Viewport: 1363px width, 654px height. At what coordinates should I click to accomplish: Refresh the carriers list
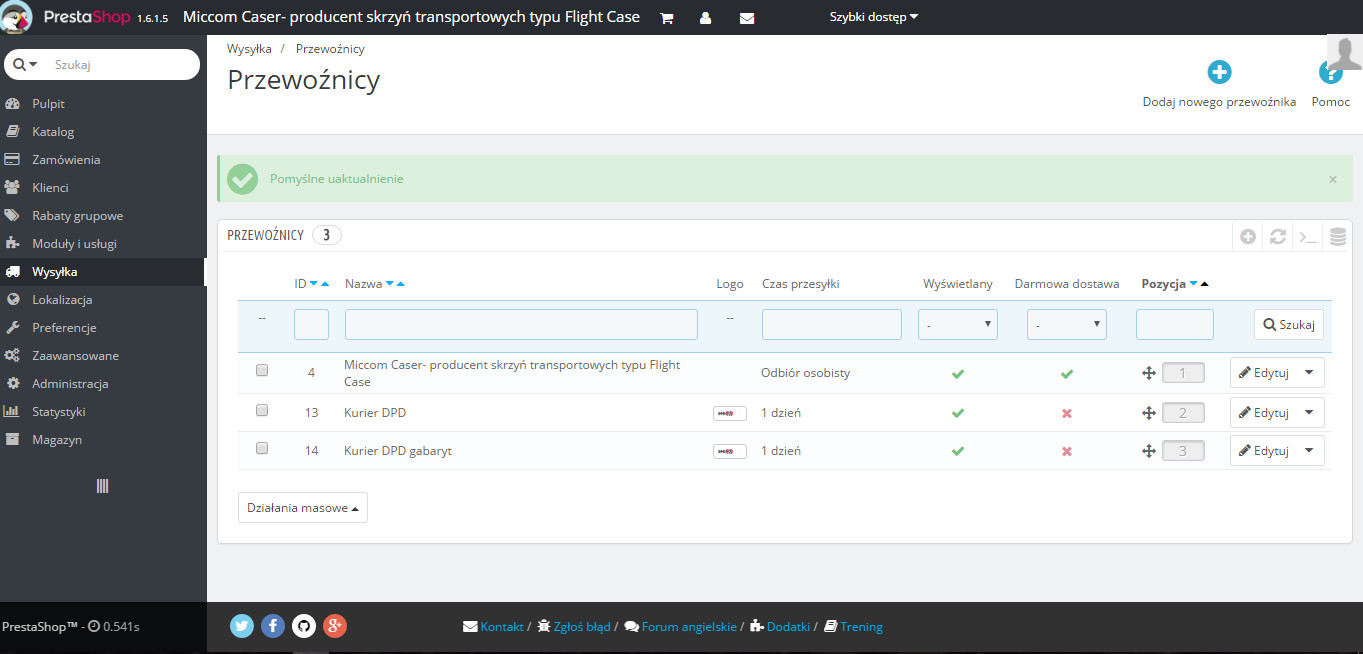click(x=1278, y=237)
